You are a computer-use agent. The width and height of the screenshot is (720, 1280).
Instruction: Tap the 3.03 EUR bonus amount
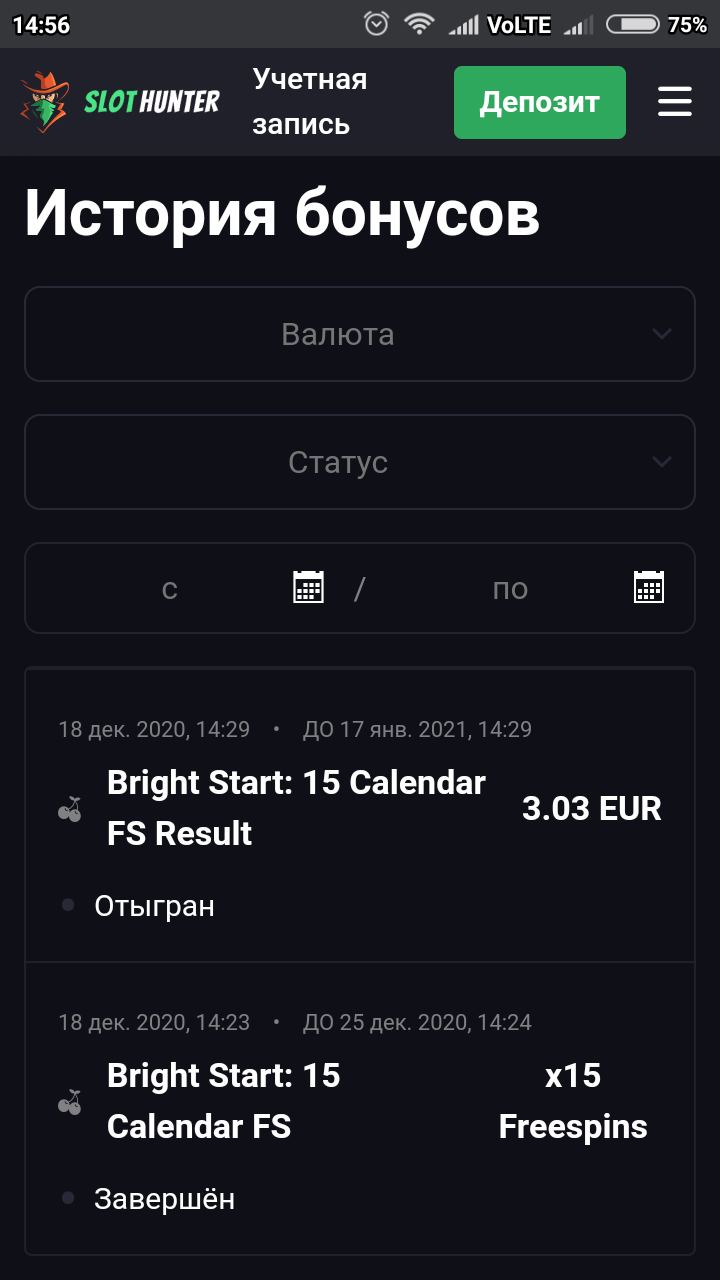592,809
